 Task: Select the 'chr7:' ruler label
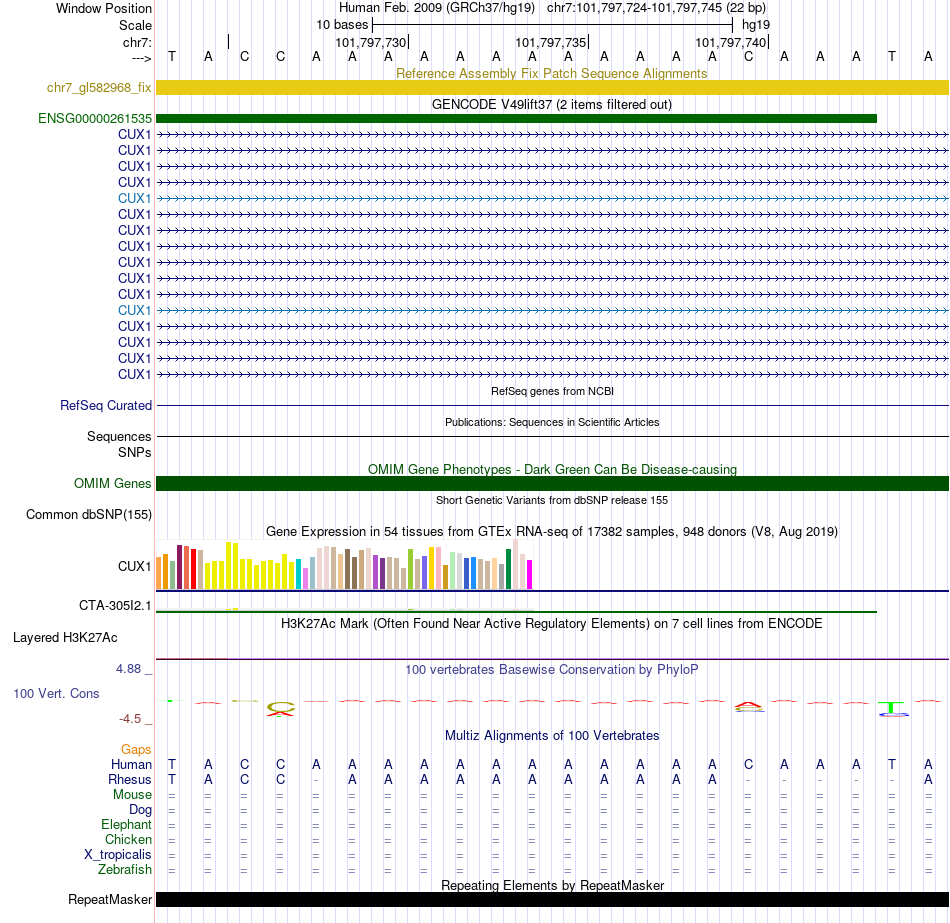(137, 42)
